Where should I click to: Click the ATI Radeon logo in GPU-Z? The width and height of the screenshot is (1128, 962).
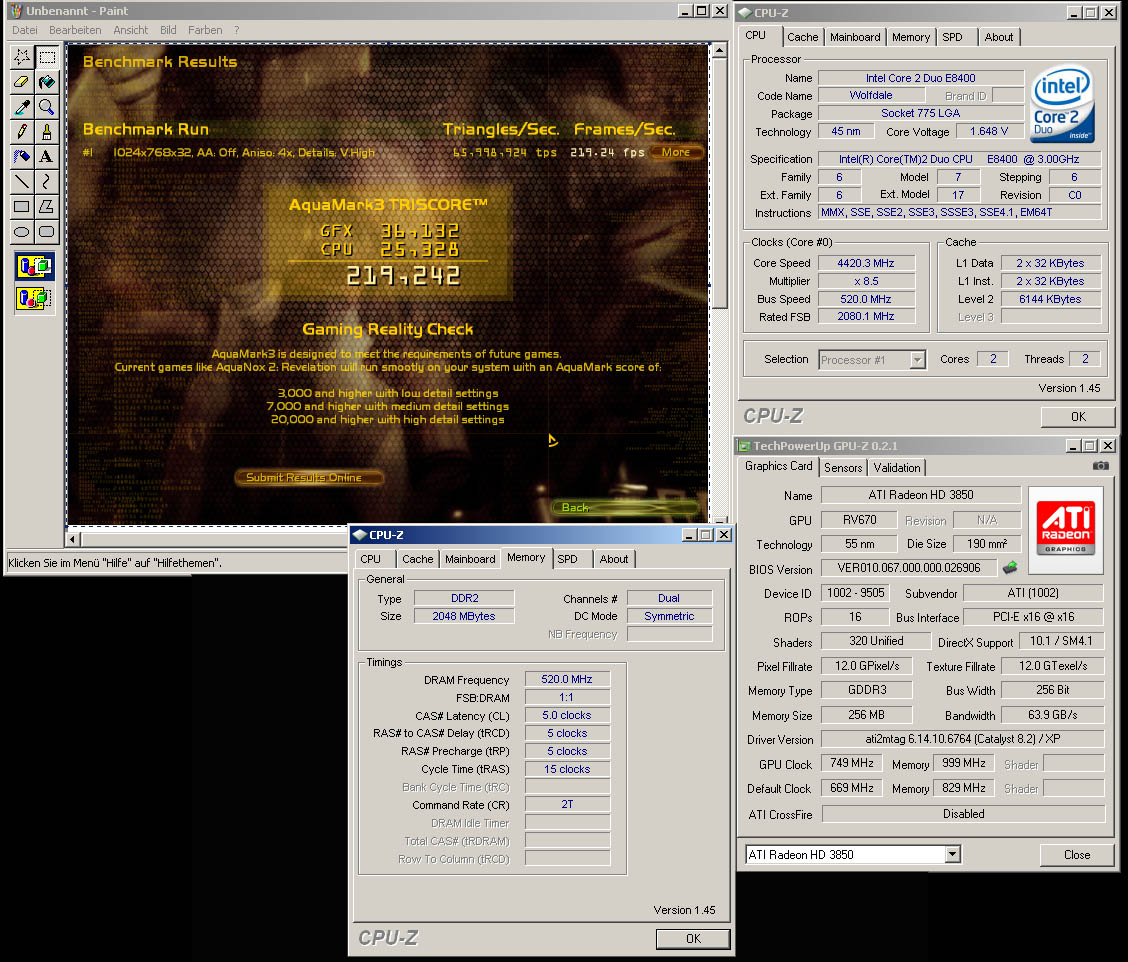(x=1065, y=530)
